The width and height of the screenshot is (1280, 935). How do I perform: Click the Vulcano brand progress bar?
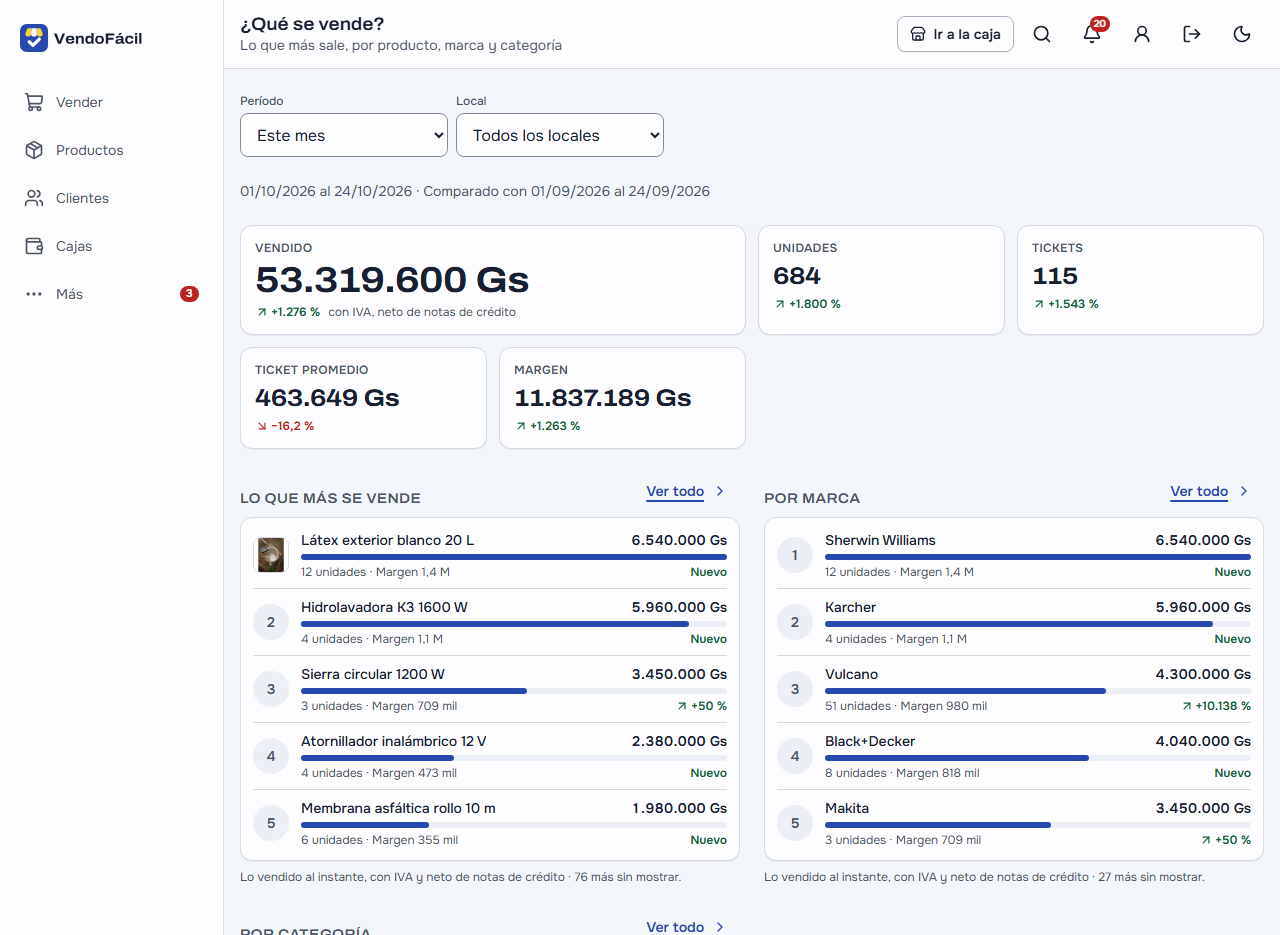point(1038,691)
